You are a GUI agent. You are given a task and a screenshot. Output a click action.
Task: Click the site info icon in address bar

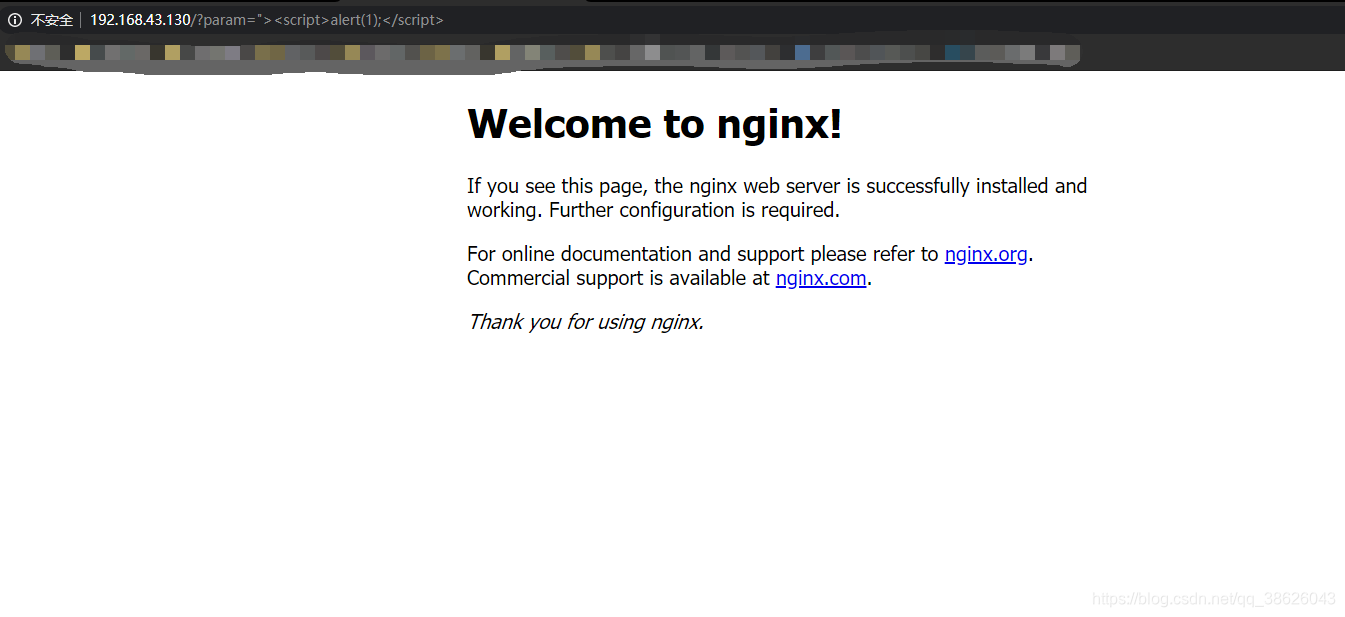[15, 20]
